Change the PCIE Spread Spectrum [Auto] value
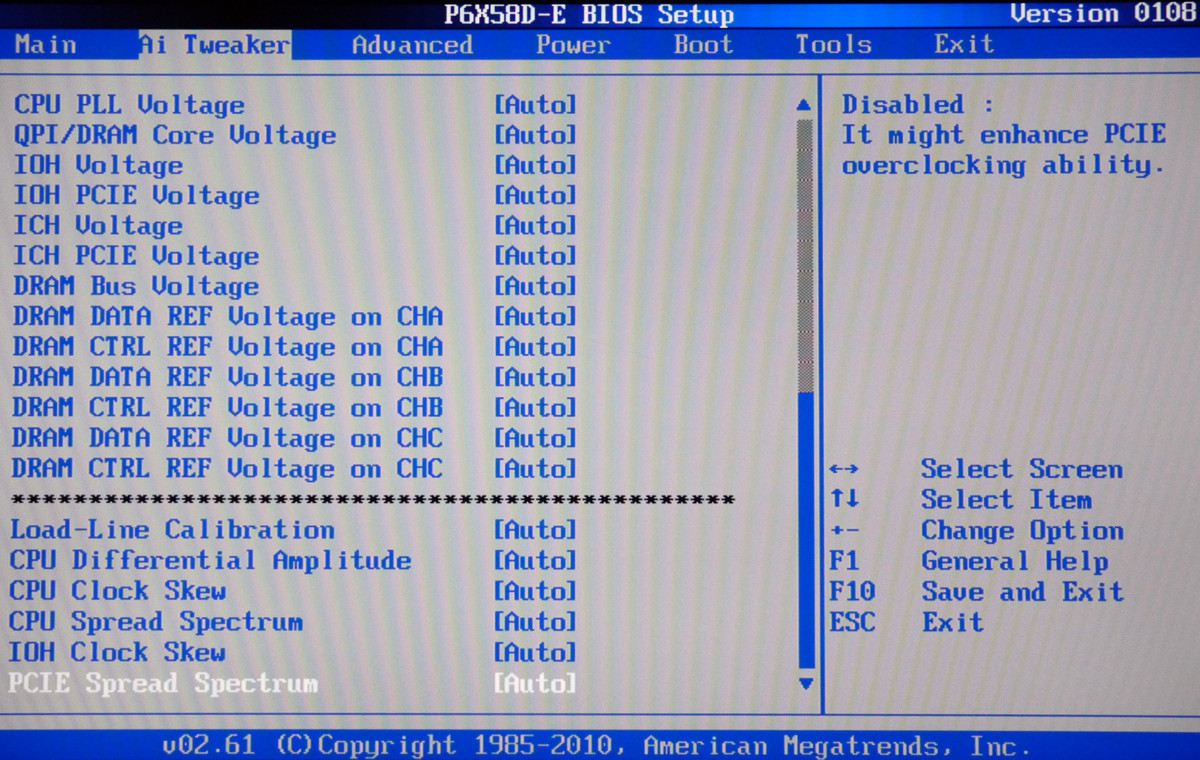Image resolution: width=1200 pixels, height=760 pixels. (x=536, y=683)
